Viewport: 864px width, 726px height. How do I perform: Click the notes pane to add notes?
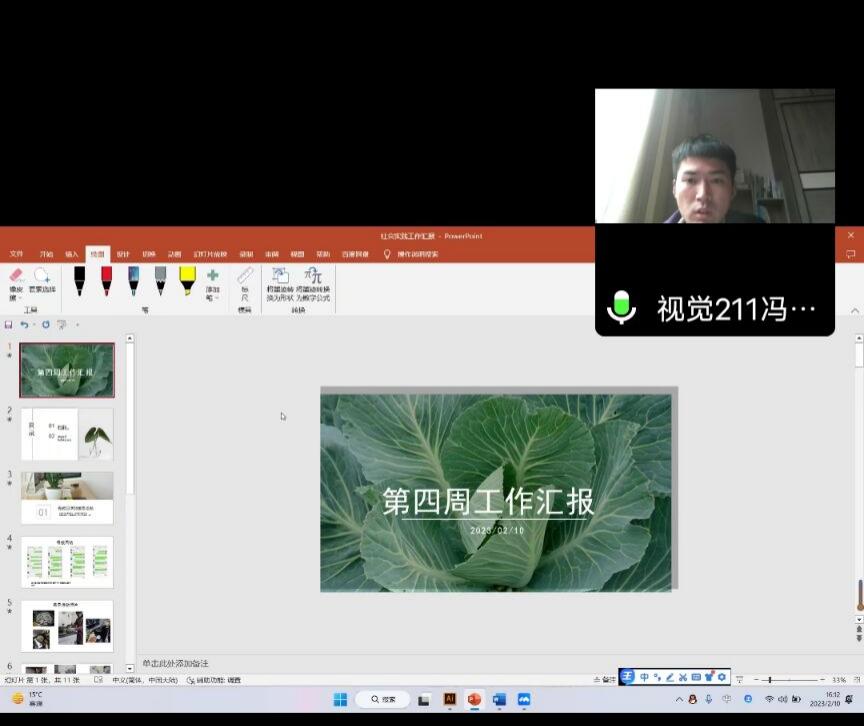click(400, 663)
